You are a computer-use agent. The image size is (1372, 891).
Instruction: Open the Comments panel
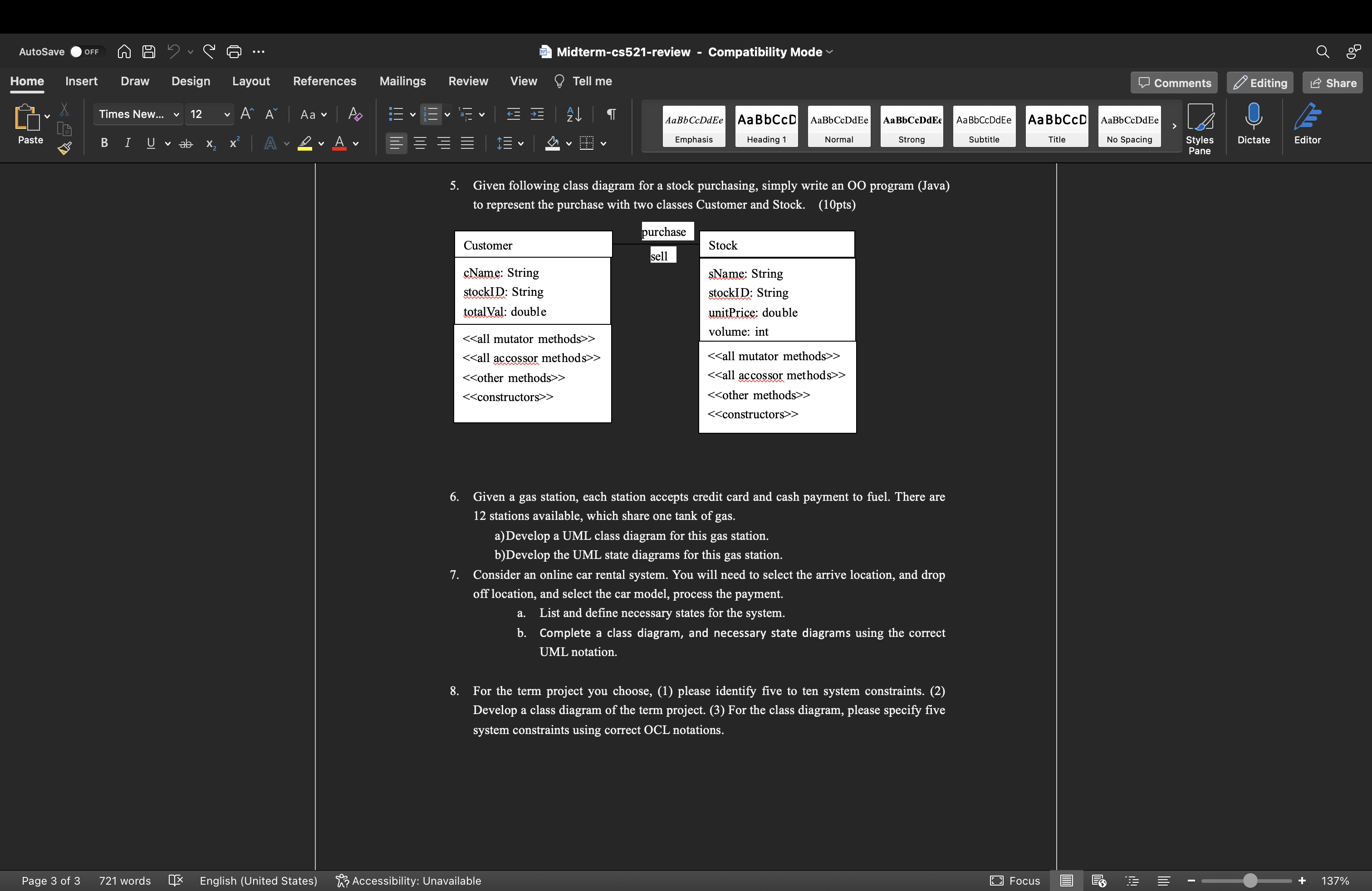[x=1173, y=83]
